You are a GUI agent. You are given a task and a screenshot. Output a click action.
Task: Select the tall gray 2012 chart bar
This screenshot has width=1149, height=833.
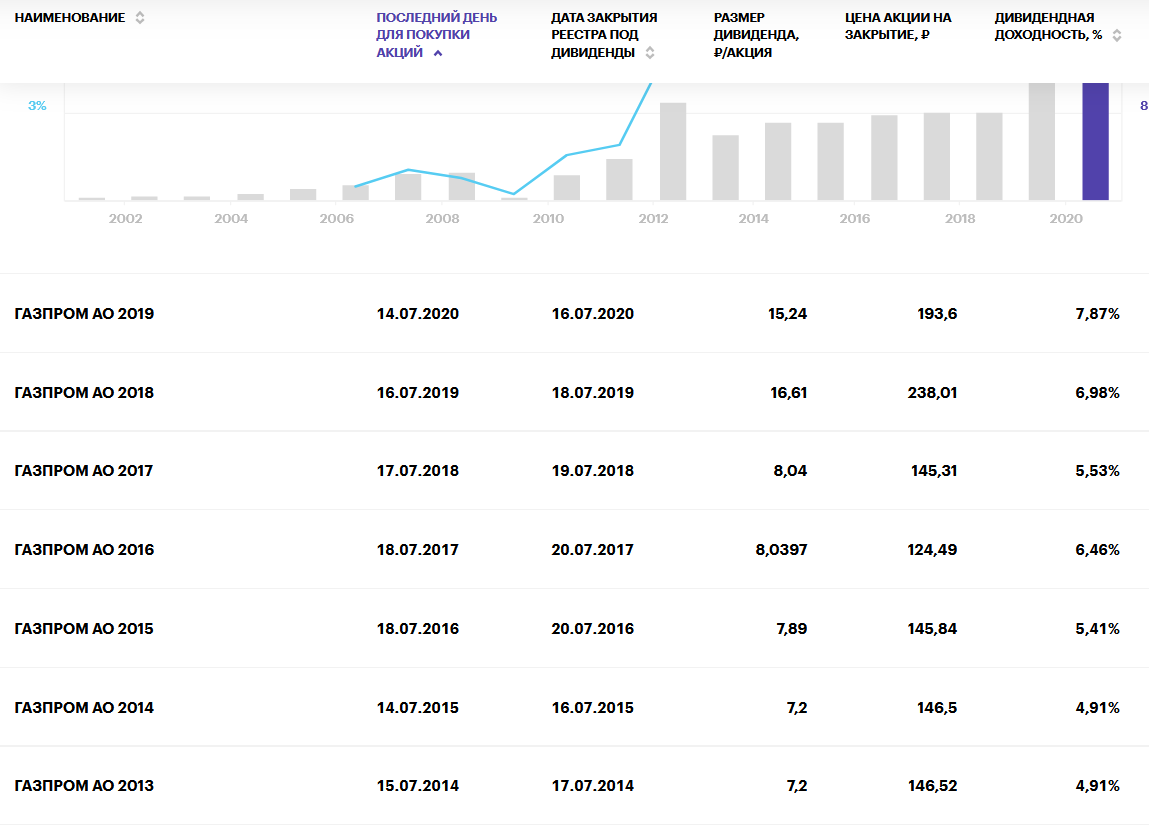click(673, 151)
